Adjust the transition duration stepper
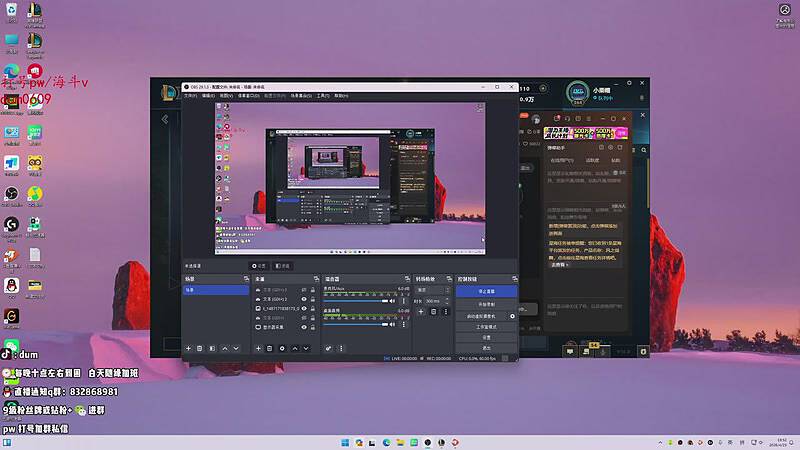The image size is (800, 450). [x=447, y=301]
